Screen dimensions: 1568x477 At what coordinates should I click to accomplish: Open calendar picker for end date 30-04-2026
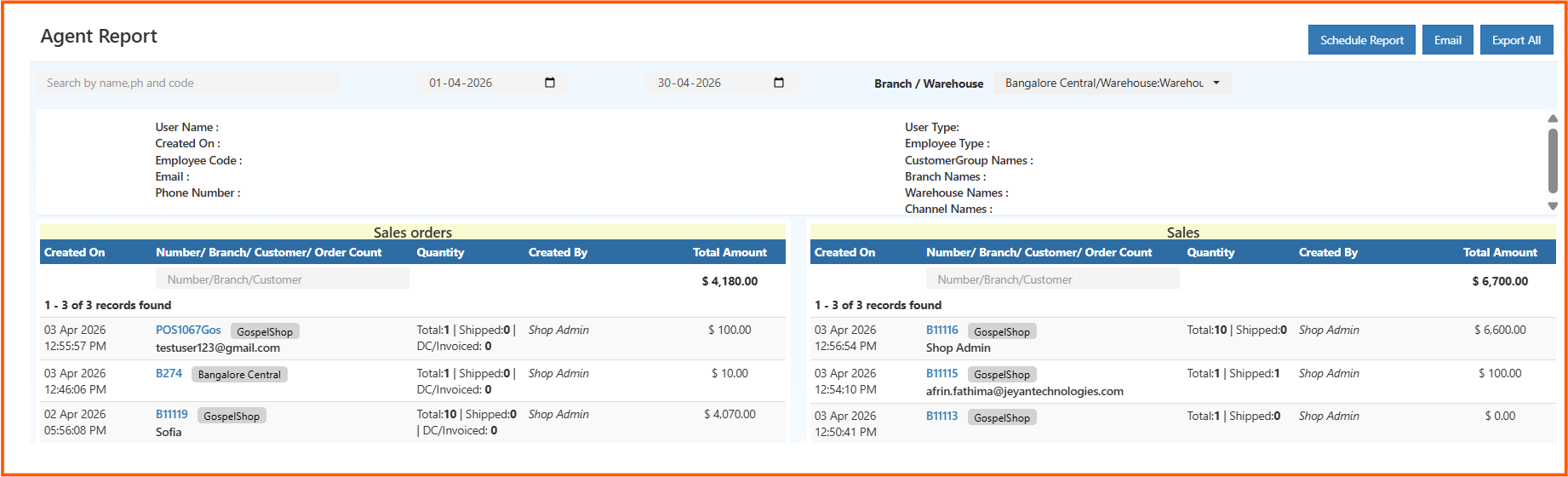(778, 83)
